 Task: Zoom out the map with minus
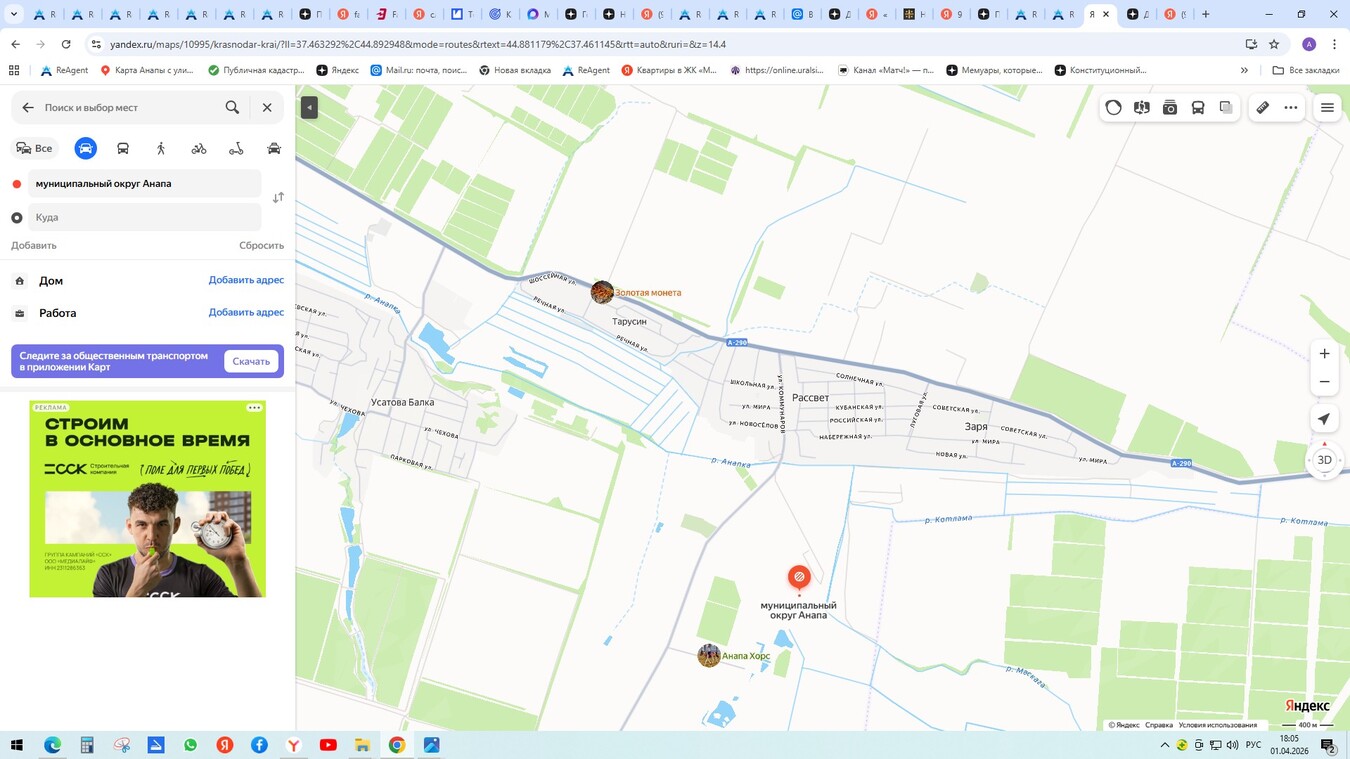tap(1324, 382)
